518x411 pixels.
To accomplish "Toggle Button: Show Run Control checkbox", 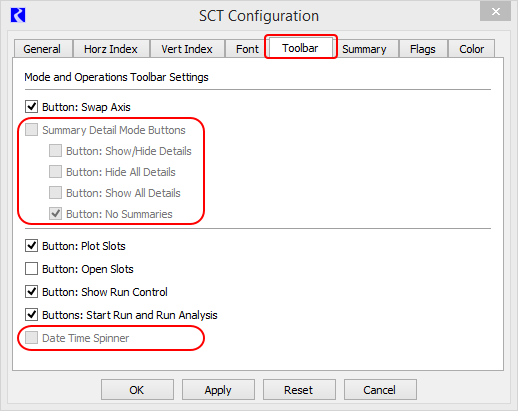I will 31,292.
